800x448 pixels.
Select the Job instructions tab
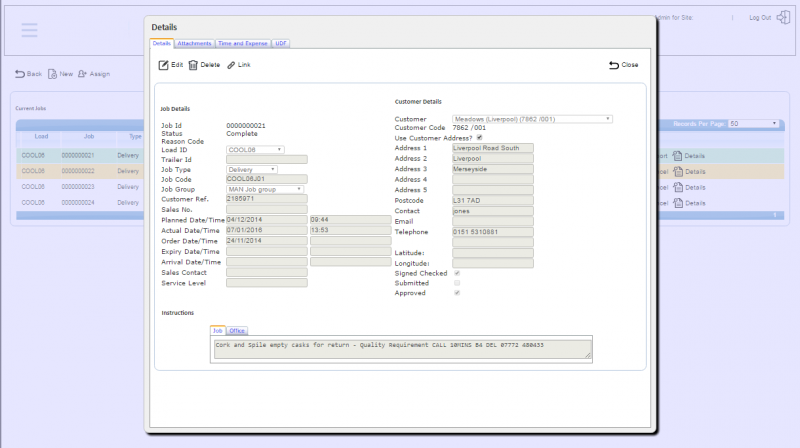click(x=217, y=331)
